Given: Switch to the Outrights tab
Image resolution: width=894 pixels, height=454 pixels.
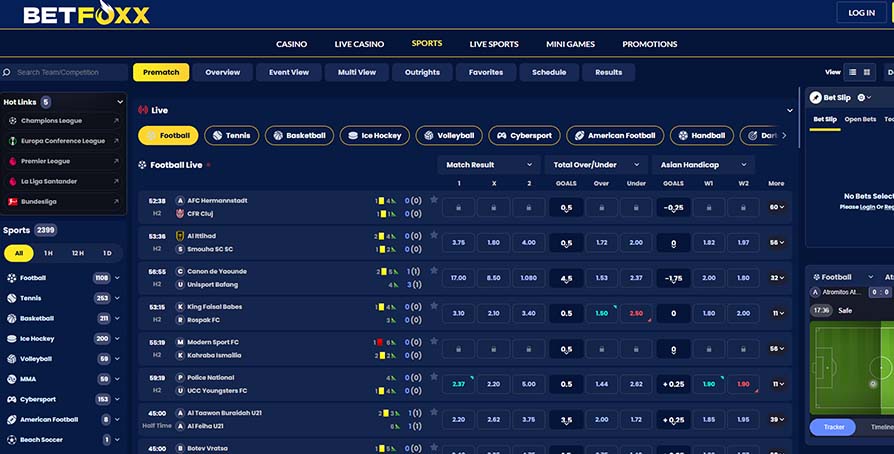Looking at the screenshot, I should (x=422, y=72).
